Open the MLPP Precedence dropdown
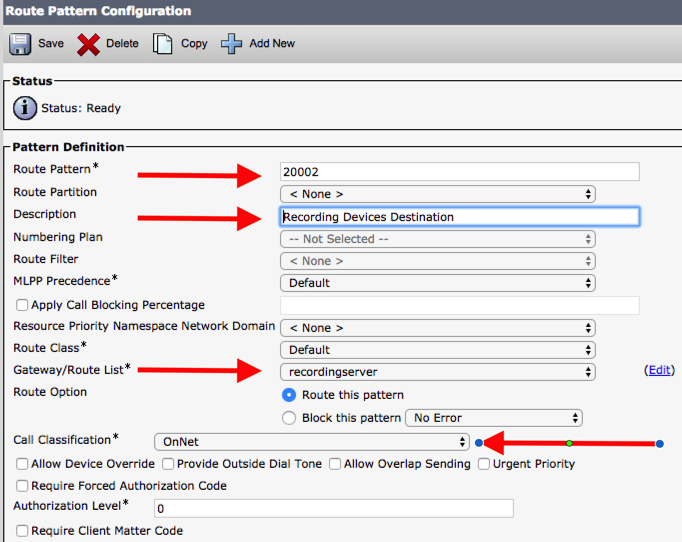Image resolution: width=682 pixels, height=542 pixels. pos(437,283)
